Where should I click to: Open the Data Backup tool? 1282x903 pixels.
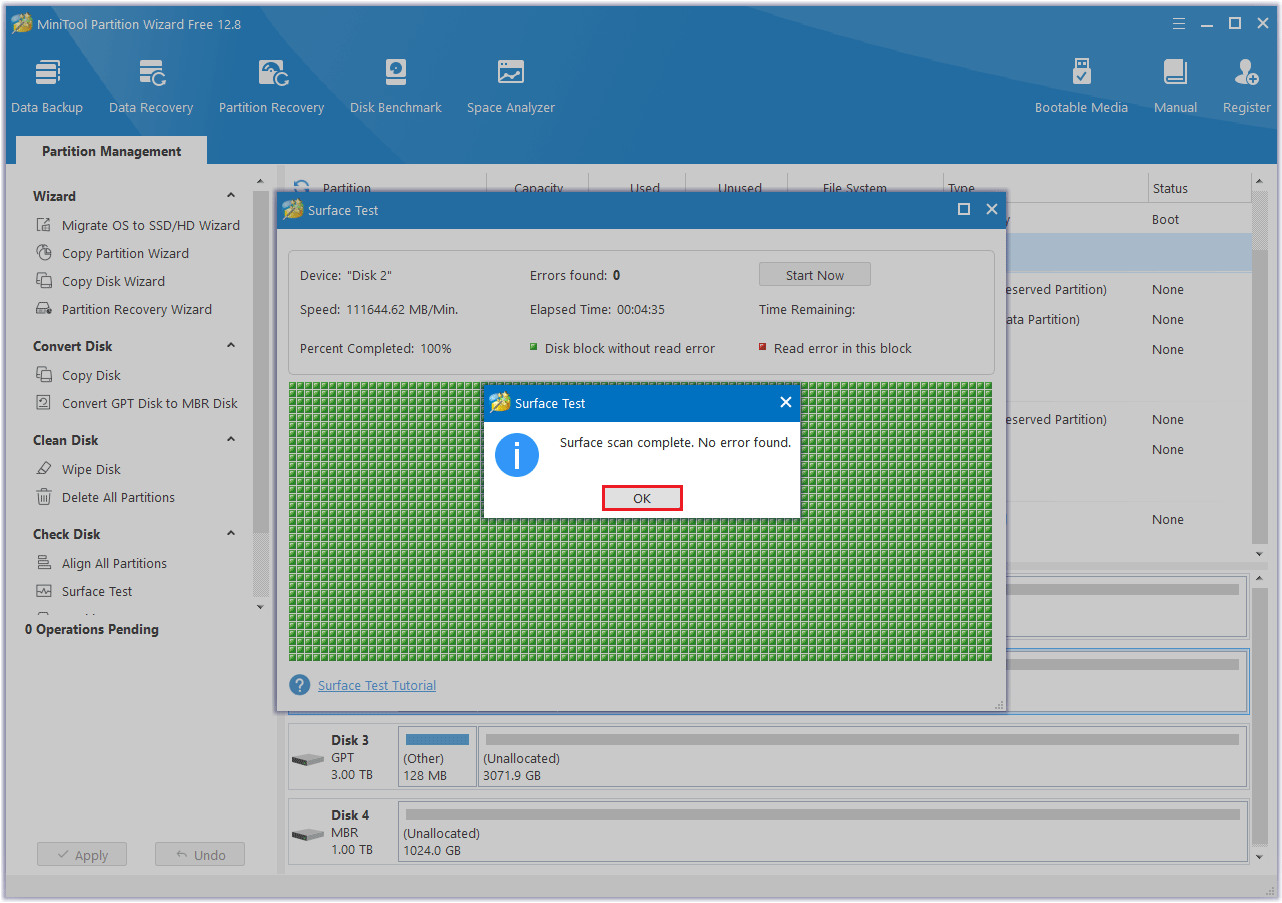pyautogui.click(x=47, y=87)
